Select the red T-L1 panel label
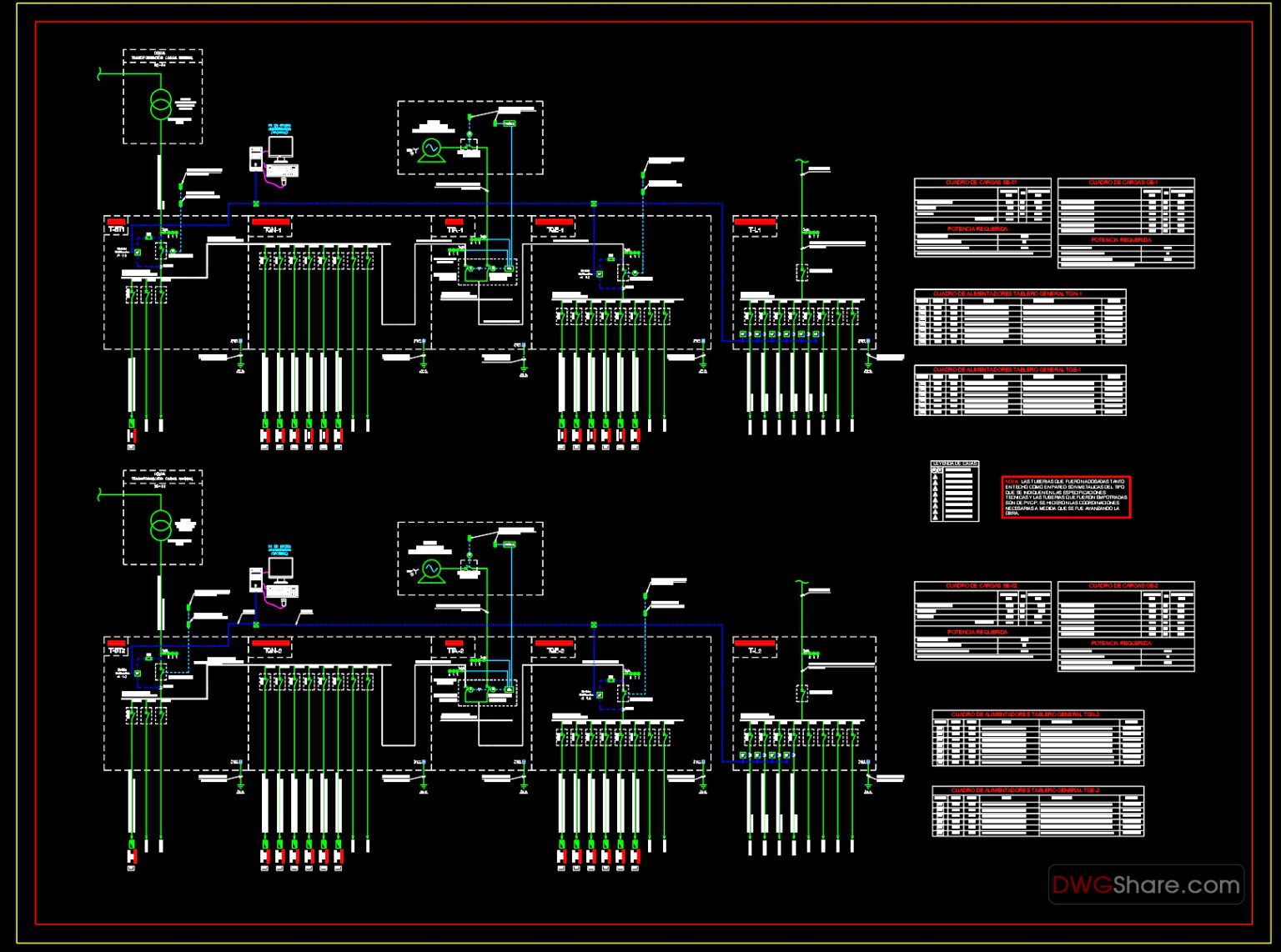This screenshot has width=1281, height=952. click(756, 223)
